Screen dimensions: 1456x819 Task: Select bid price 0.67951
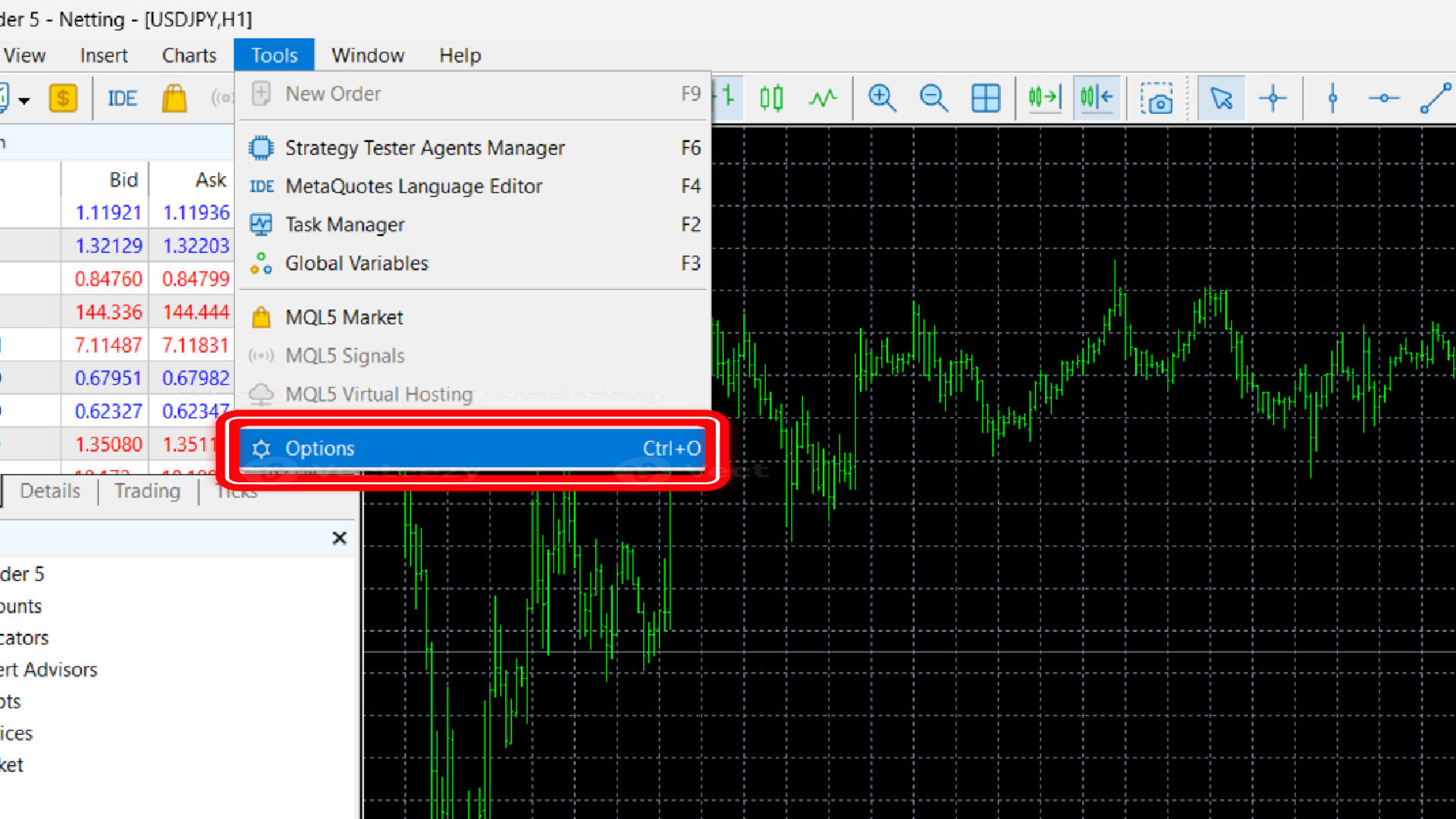pos(108,378)
